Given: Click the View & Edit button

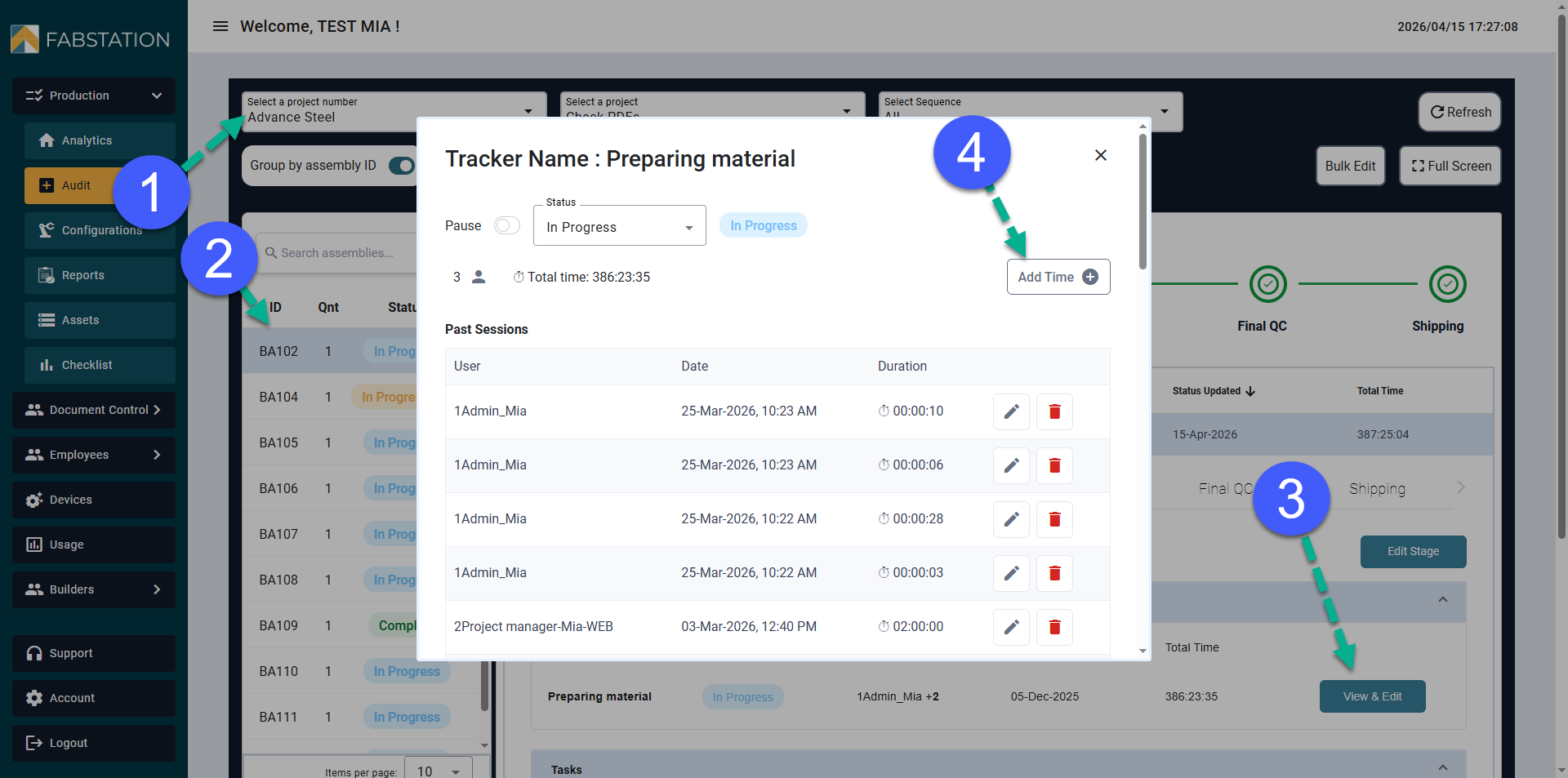Looking at the screenshot, I should click(1372, 696).
